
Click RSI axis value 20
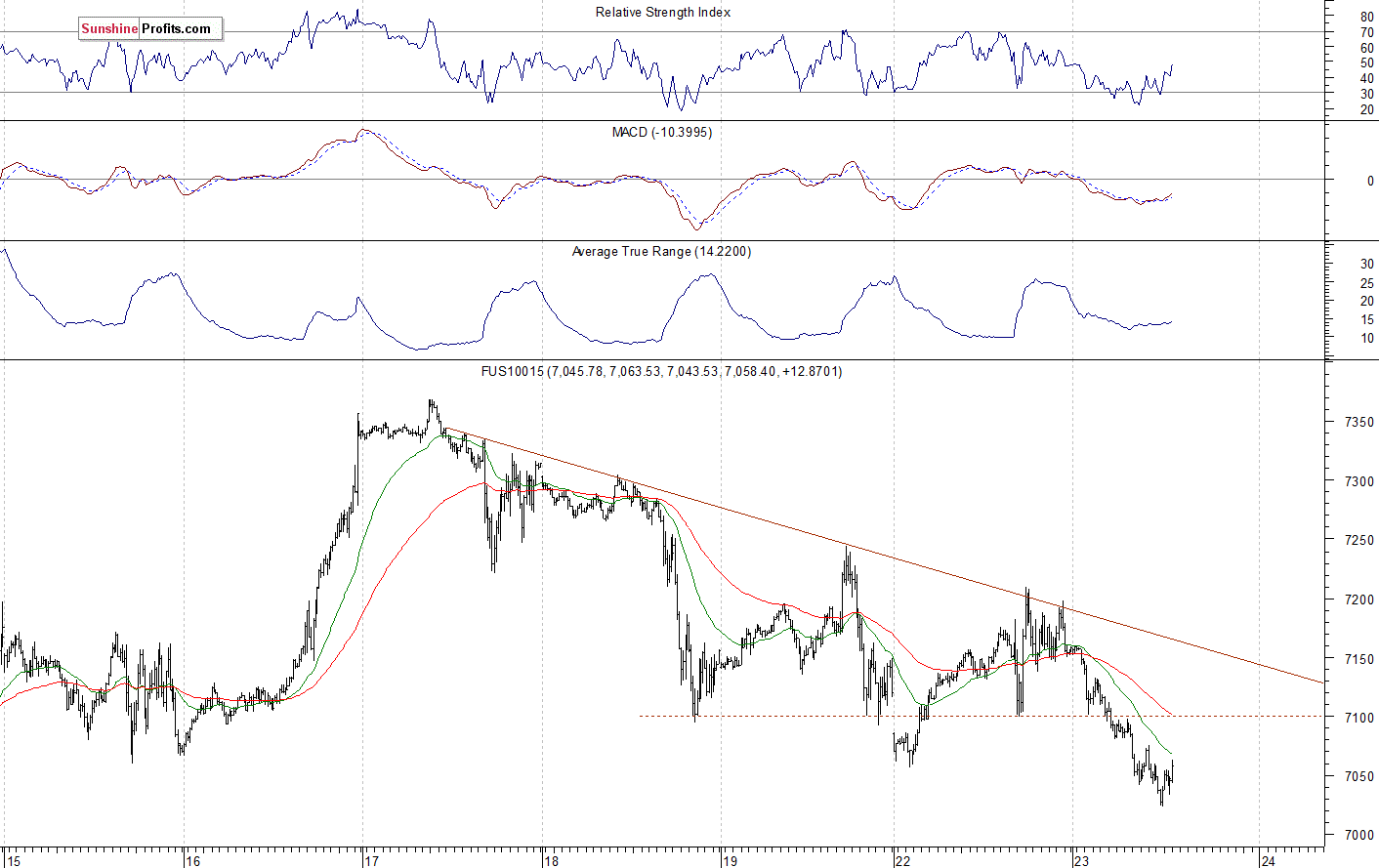[1367, 110]
